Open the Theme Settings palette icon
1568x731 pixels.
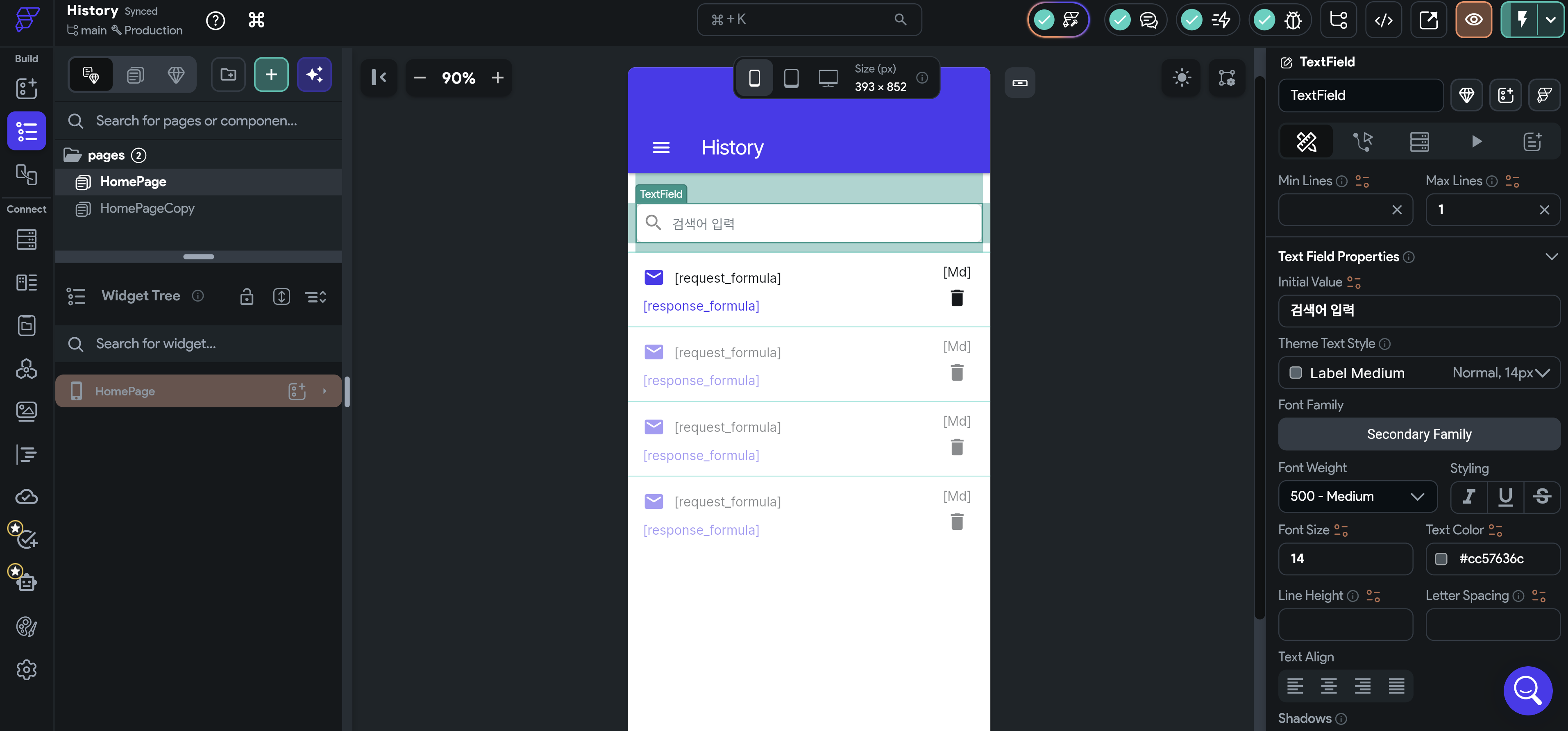pyautogui.click(x=26, y=627)
